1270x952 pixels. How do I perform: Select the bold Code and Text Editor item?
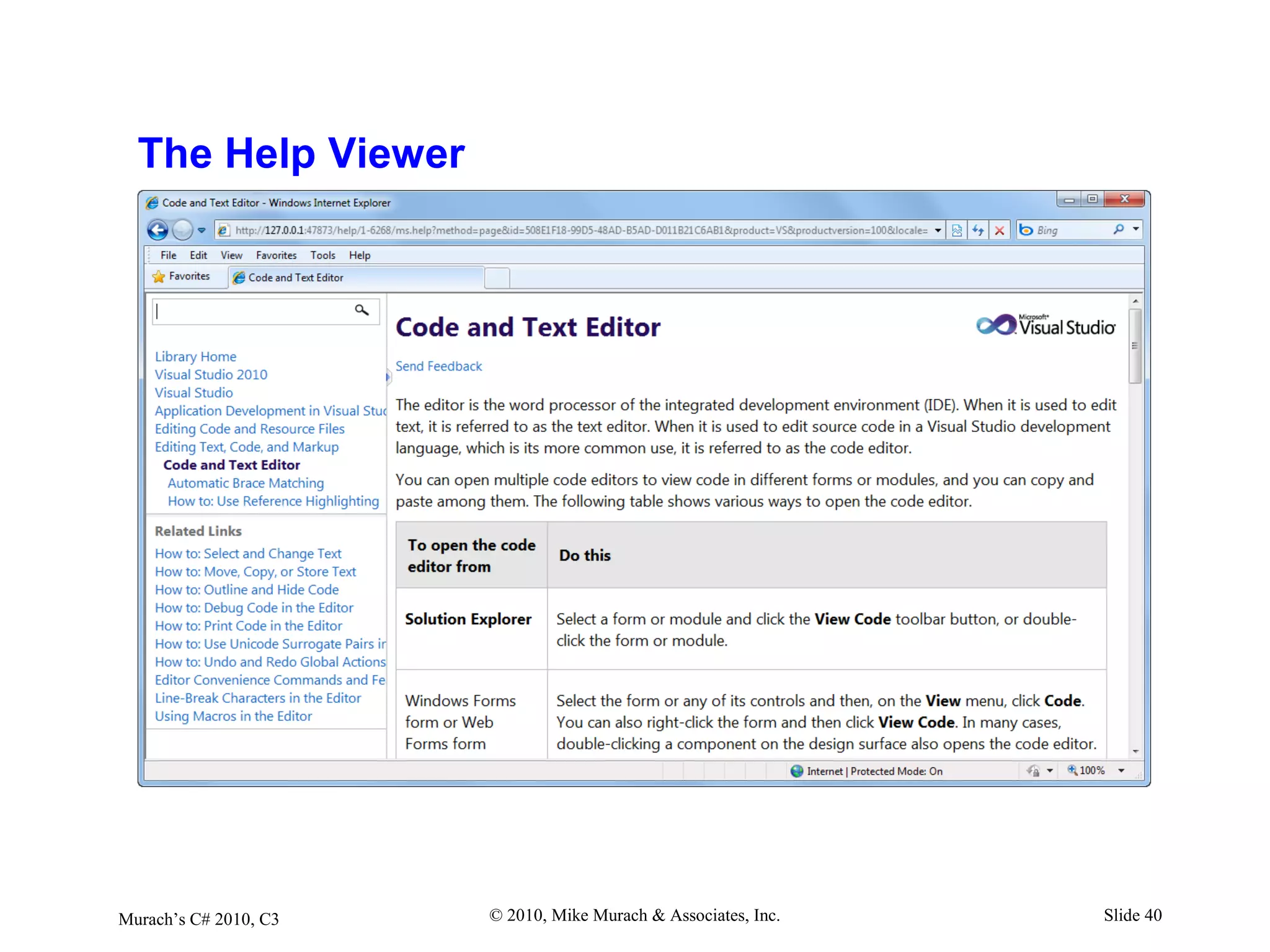tap(231, 465)
